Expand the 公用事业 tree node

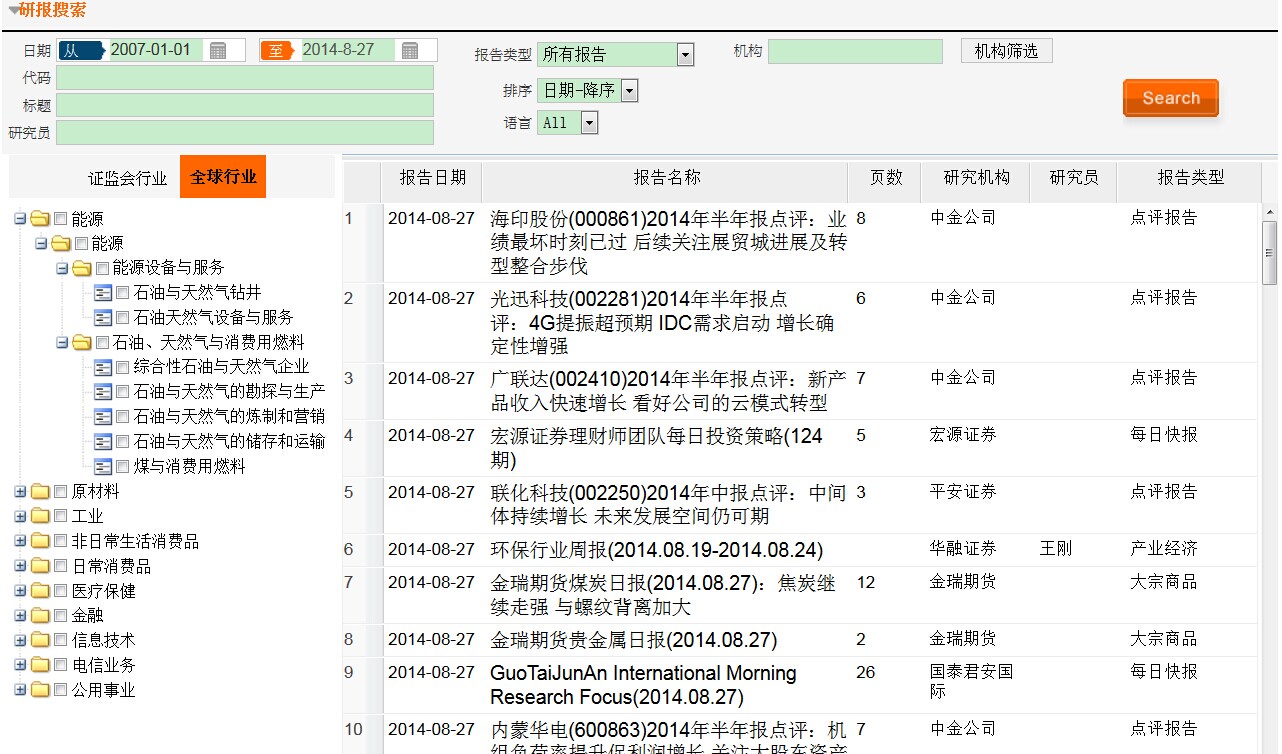pyautogui.click(x=20, y=689)
